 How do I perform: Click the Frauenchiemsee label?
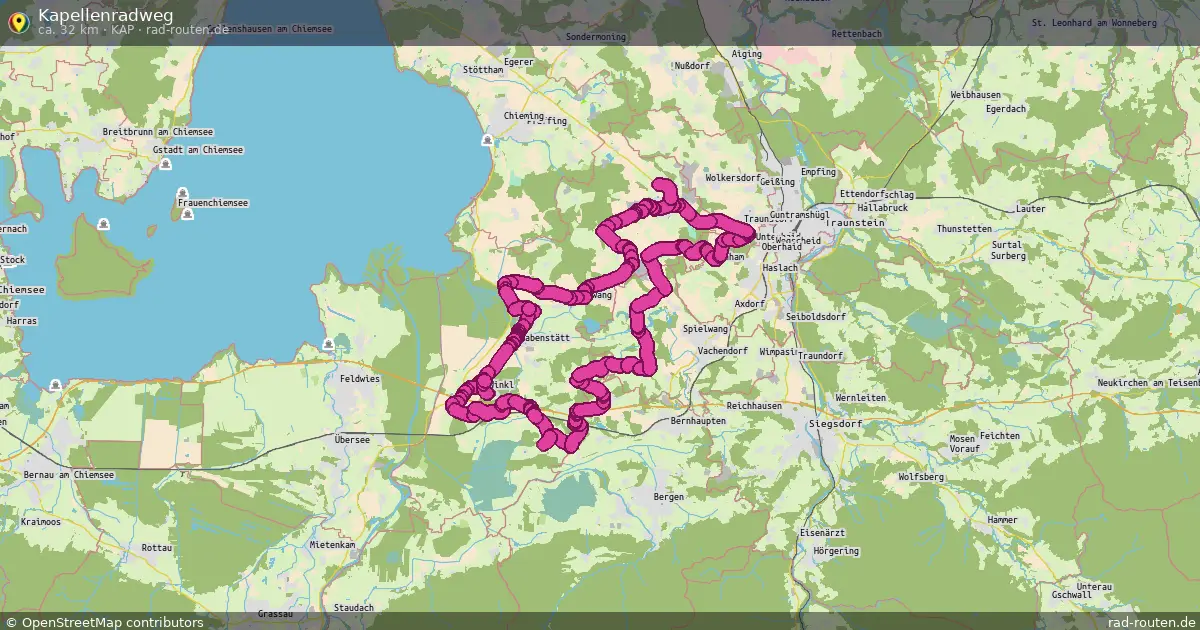[213, 203]
